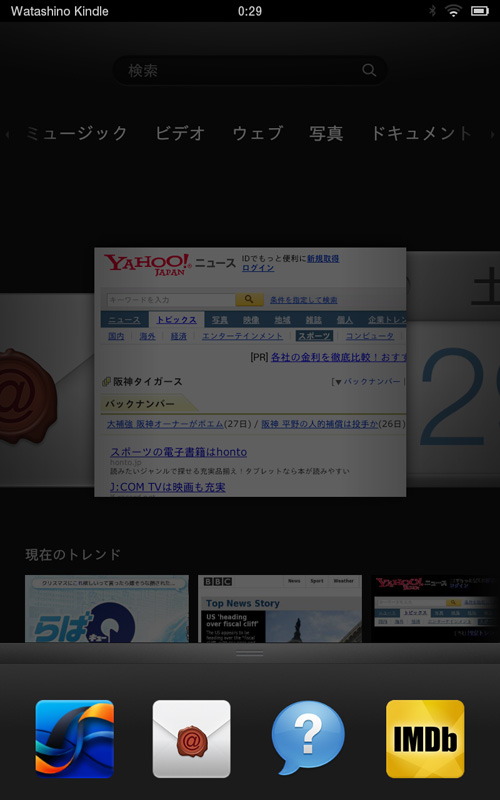
Task: Select the 個人 tab on Yahoo page
Action: [x=344, y=320]
